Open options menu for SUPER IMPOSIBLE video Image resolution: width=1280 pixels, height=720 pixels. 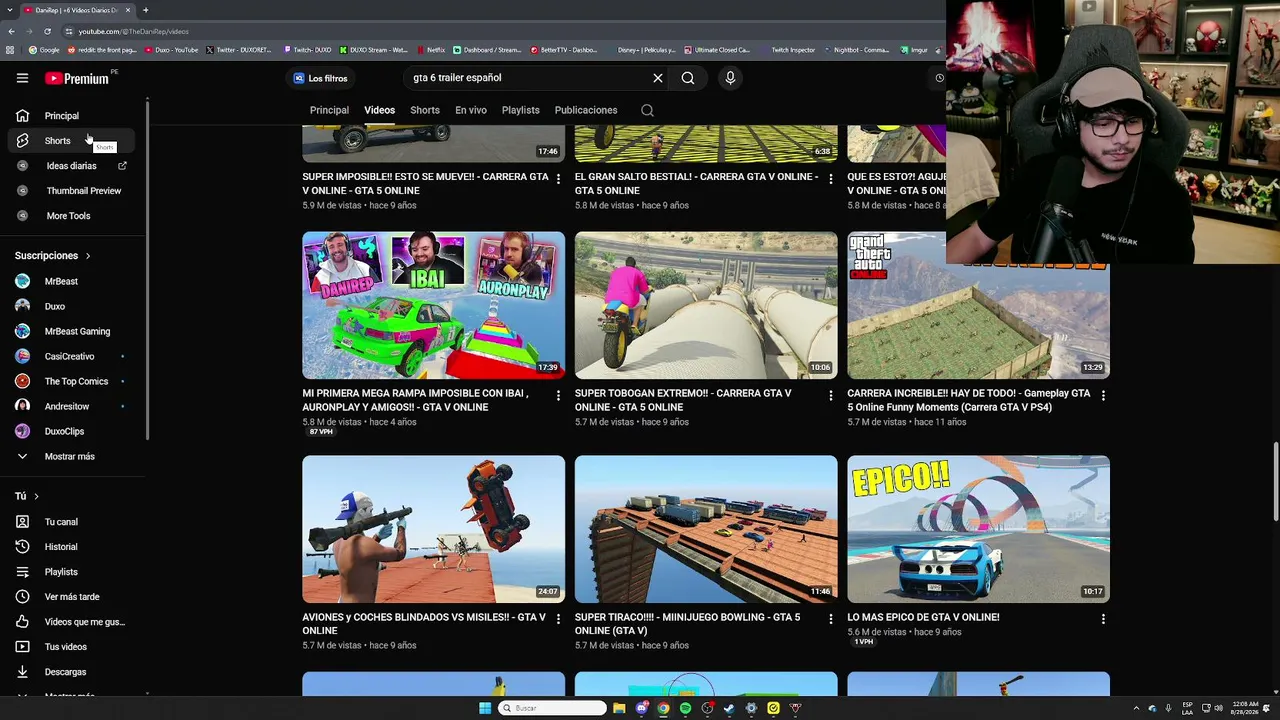pyautogui.click(x=558, y=179)
